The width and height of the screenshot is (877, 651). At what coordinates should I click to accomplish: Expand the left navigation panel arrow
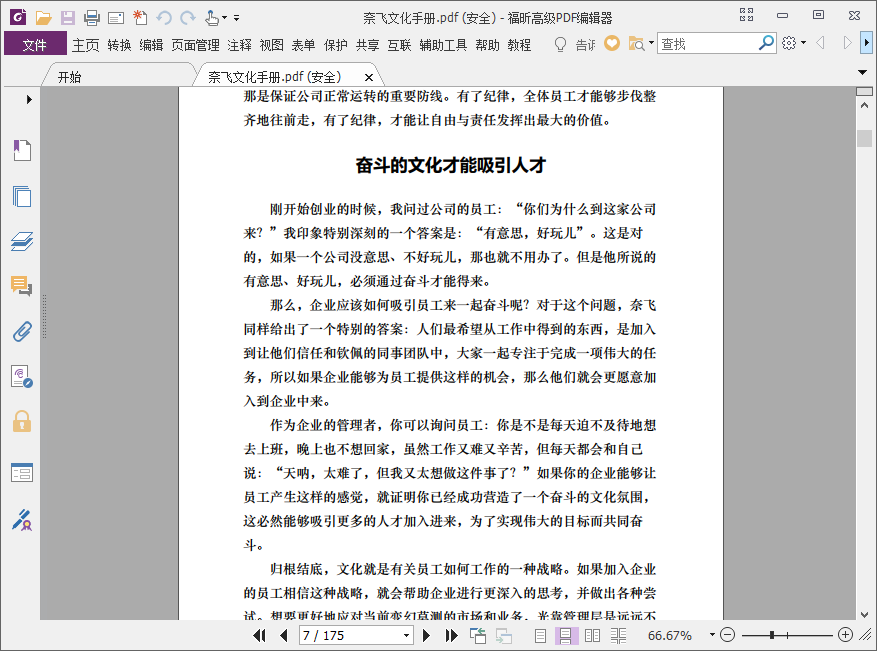[29, 100]
